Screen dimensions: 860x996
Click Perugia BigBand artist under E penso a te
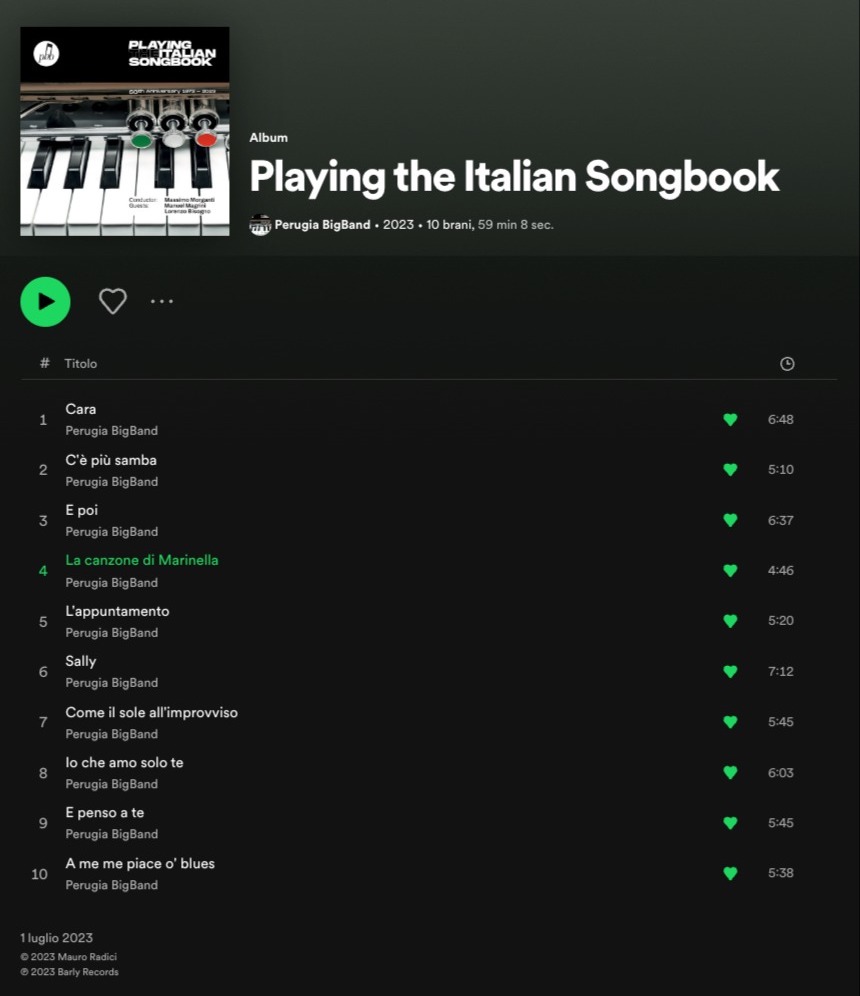pyautogui.click(x=112, y=834)
